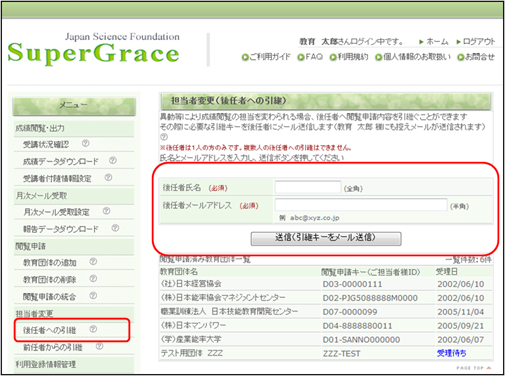Click key D04-8888880011 cell
The height and width of the screenshot is (376, 505).
(357, 326)
